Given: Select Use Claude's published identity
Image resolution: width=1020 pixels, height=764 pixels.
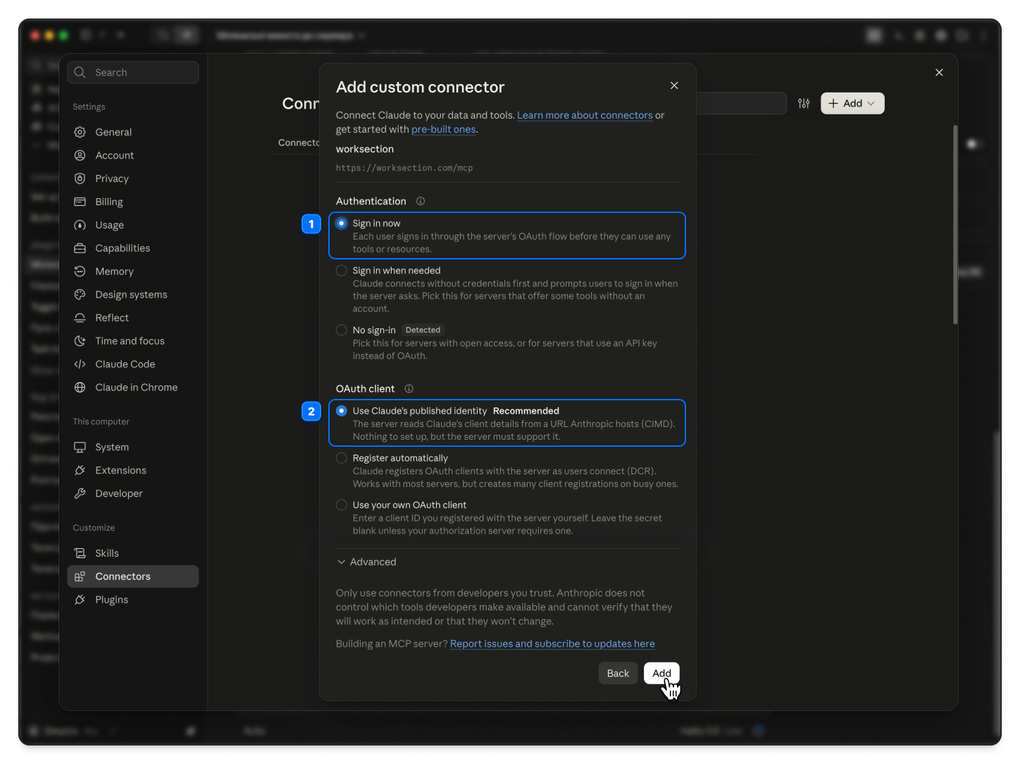Looking at the screenshot, I should [342, 411].
